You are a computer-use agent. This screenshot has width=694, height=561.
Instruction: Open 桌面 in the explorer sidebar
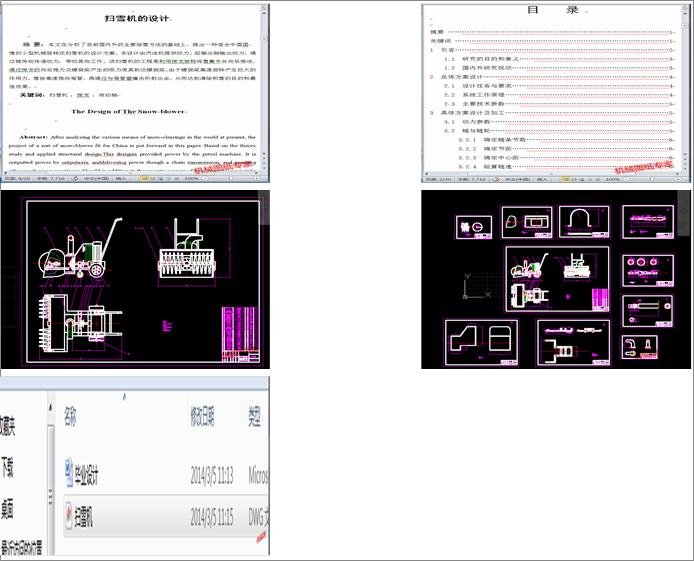click(7, 509)
